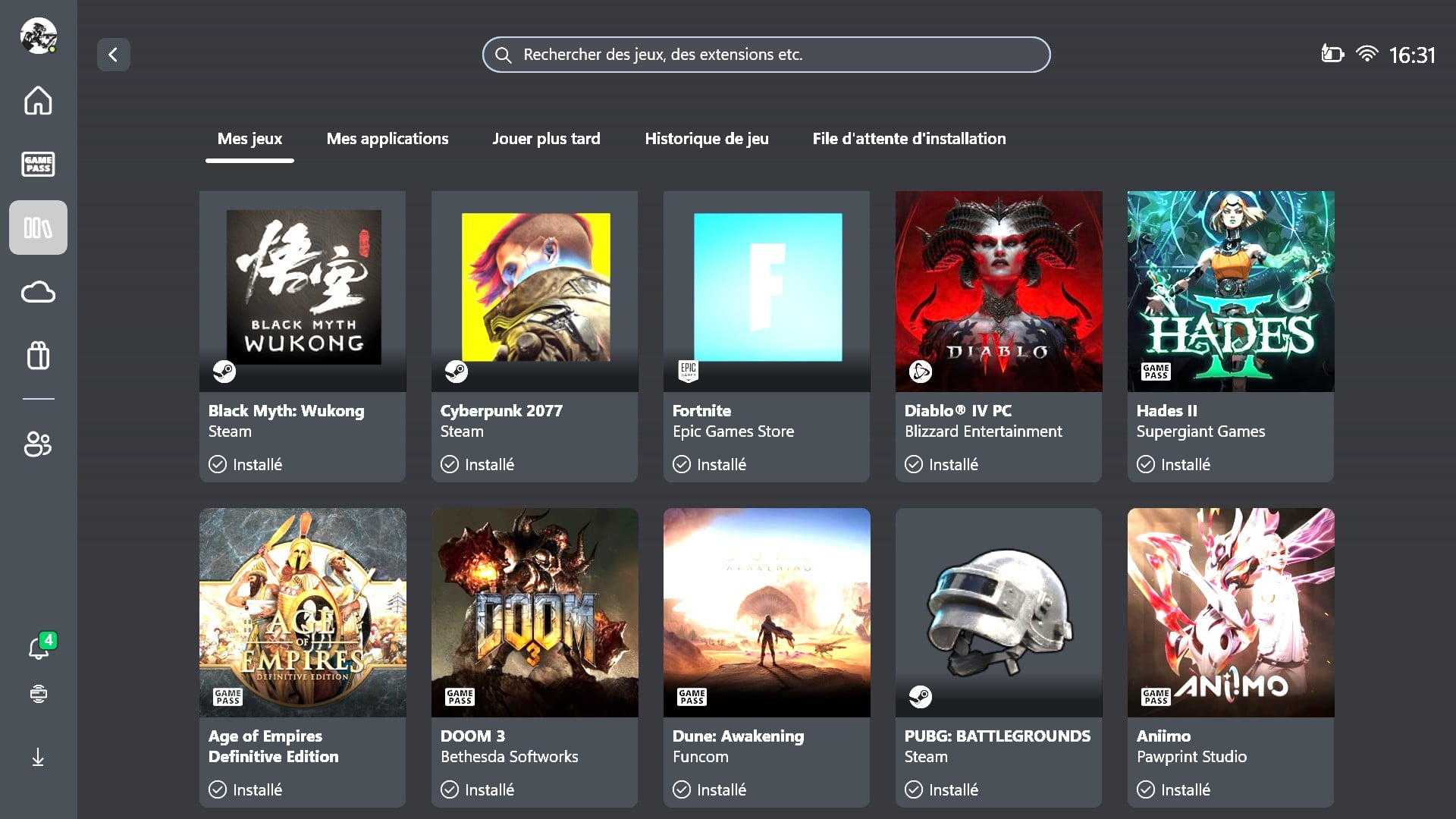Switch to Mes jeux tab
This screenshot has width=1456, height=819.
pos(249,139)
